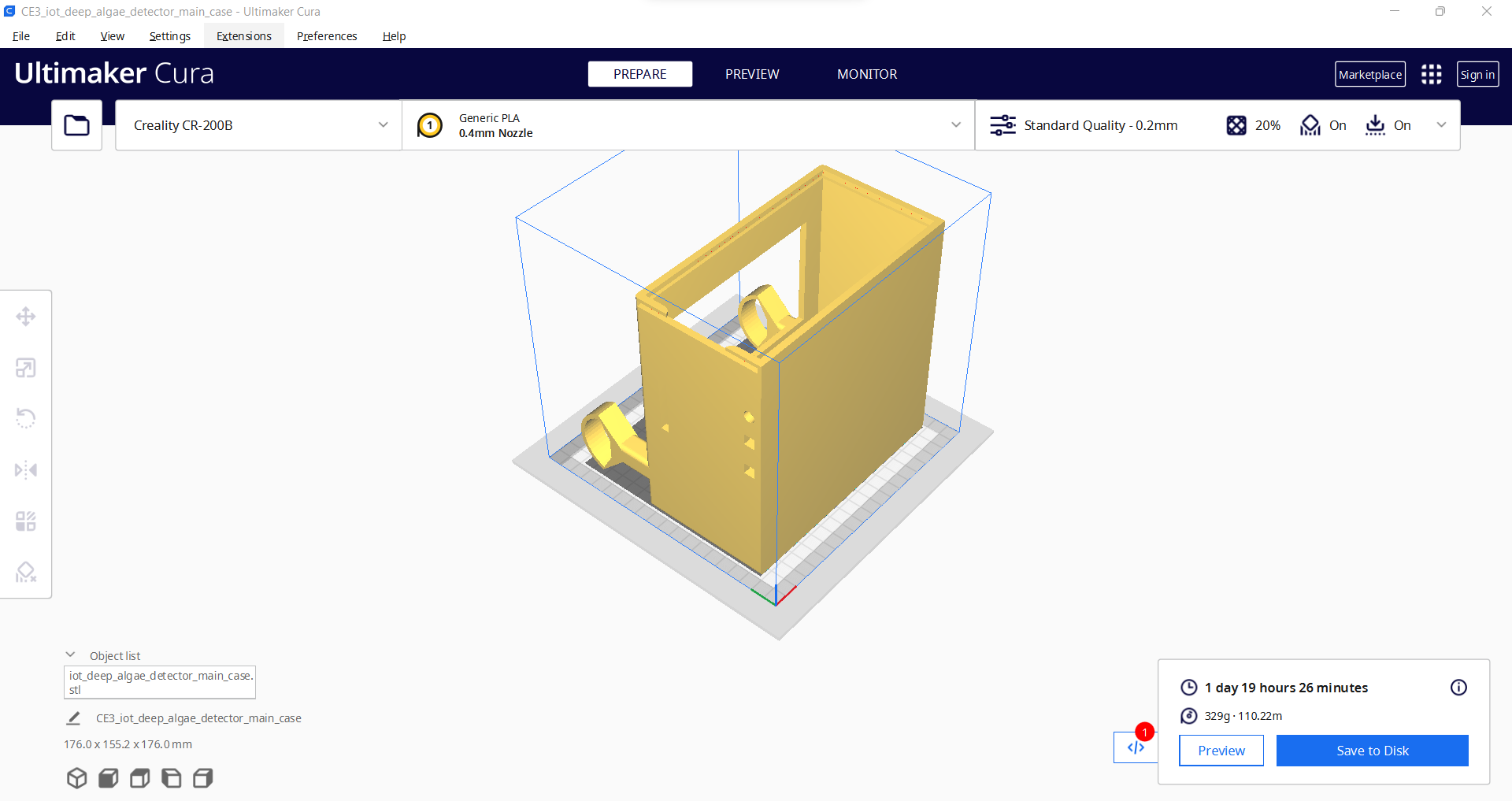This screenshot has width=1512, height=801.
Task: Click the Standard Quality - 0.2mm profile text
Action: coord(1101,125)
